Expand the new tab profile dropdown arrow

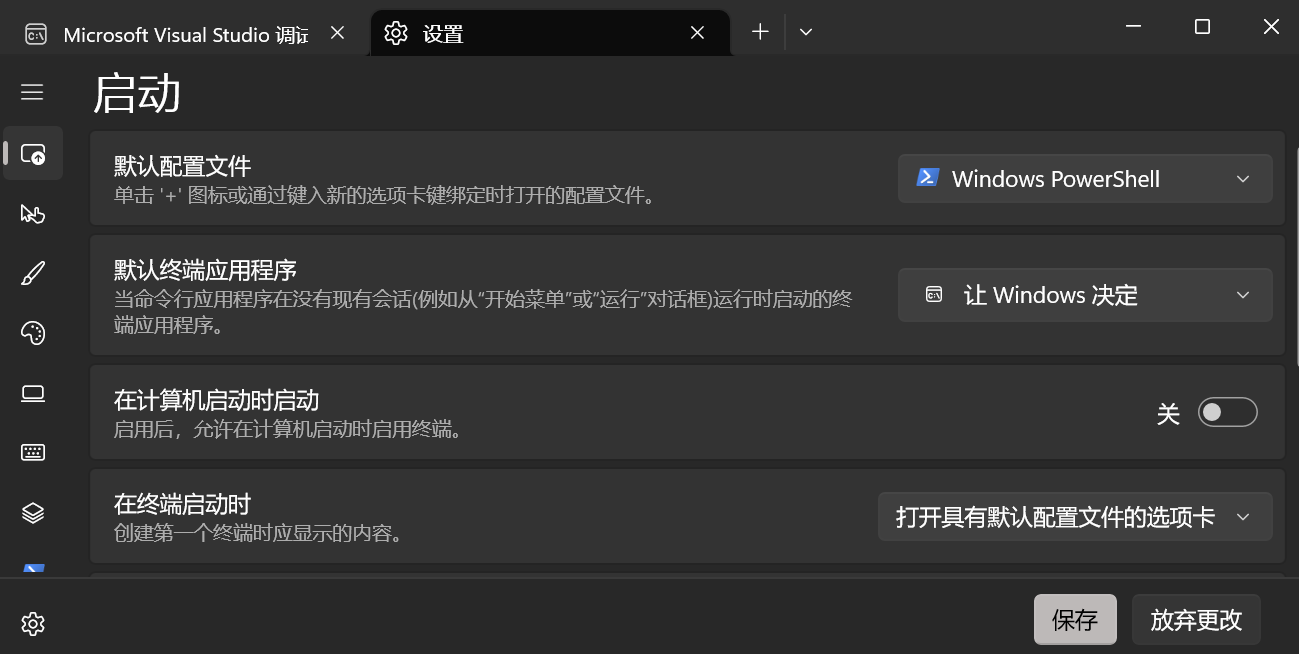pyautogui.click(x=806, y=32)
